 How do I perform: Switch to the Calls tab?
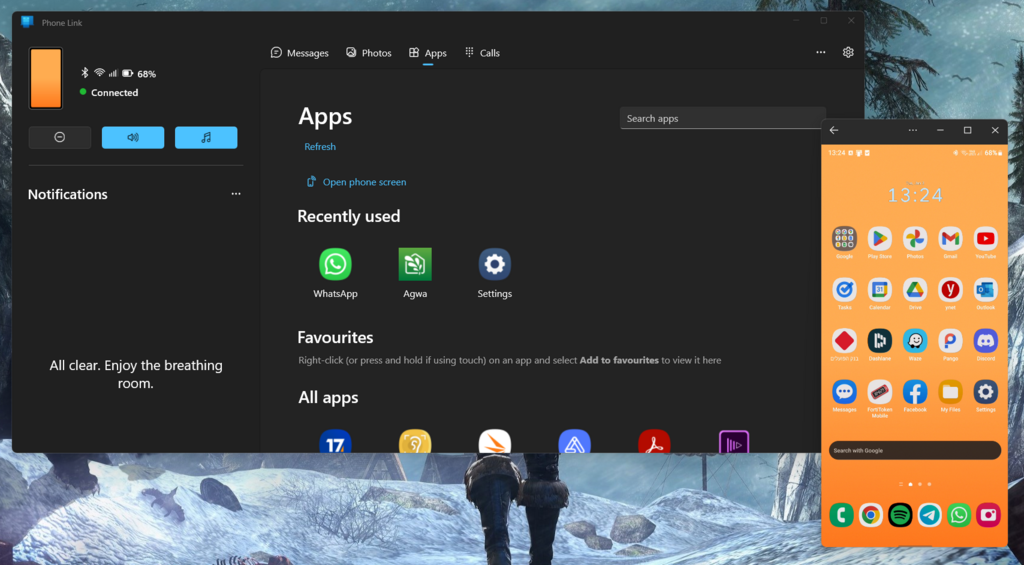click(482, 53)
